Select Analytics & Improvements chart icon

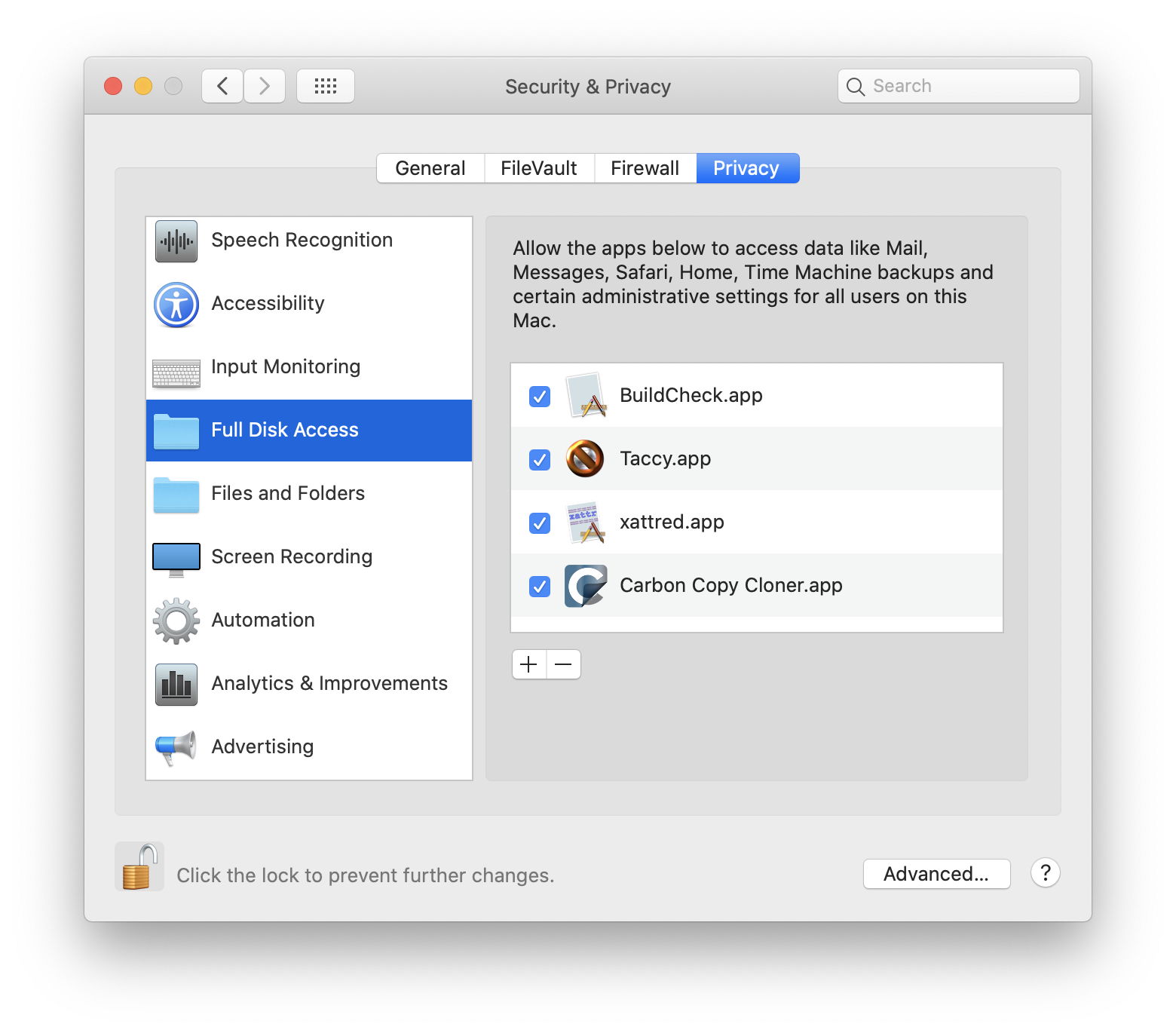(176, 685)
